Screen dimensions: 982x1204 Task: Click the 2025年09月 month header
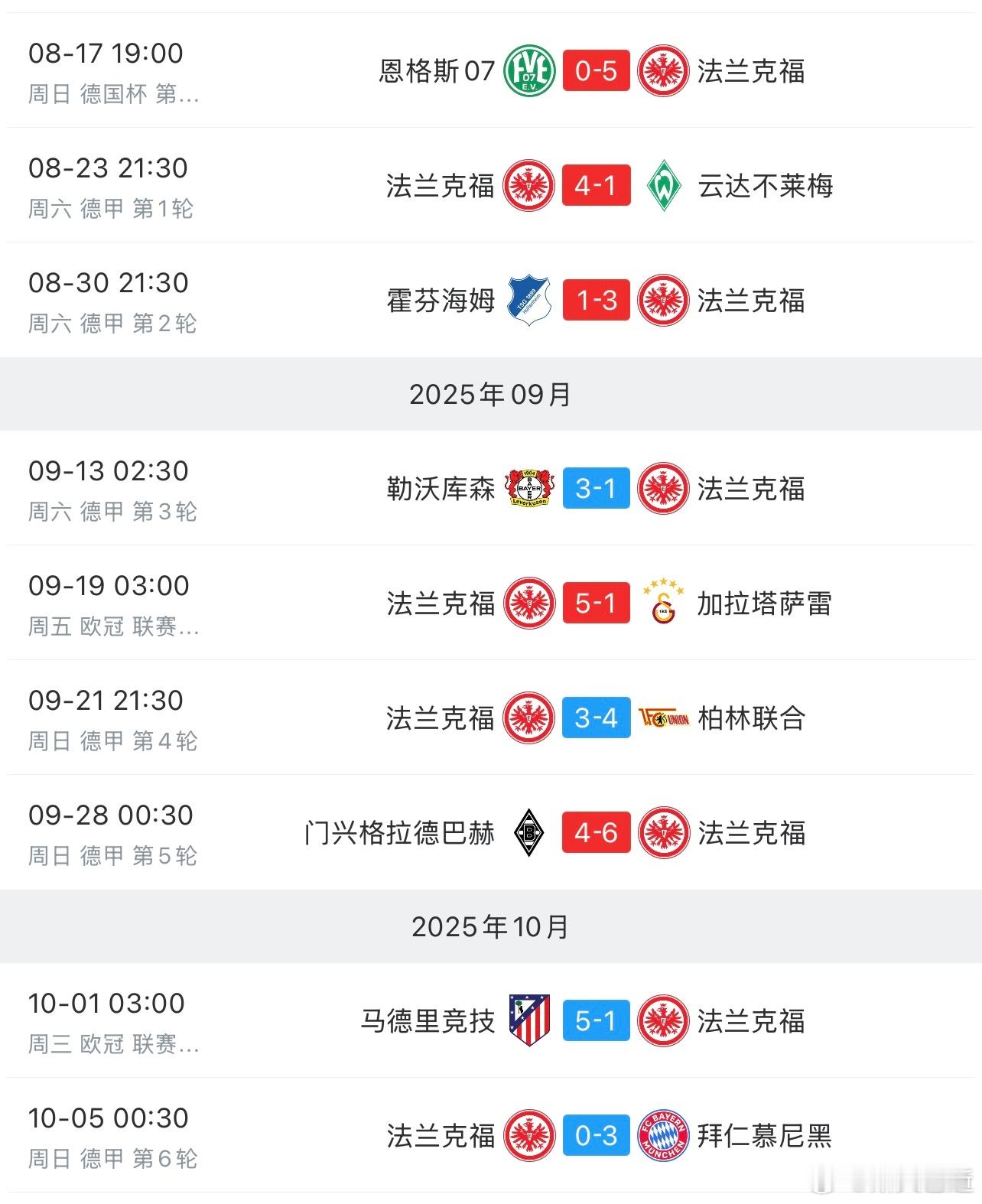point(490,394)
